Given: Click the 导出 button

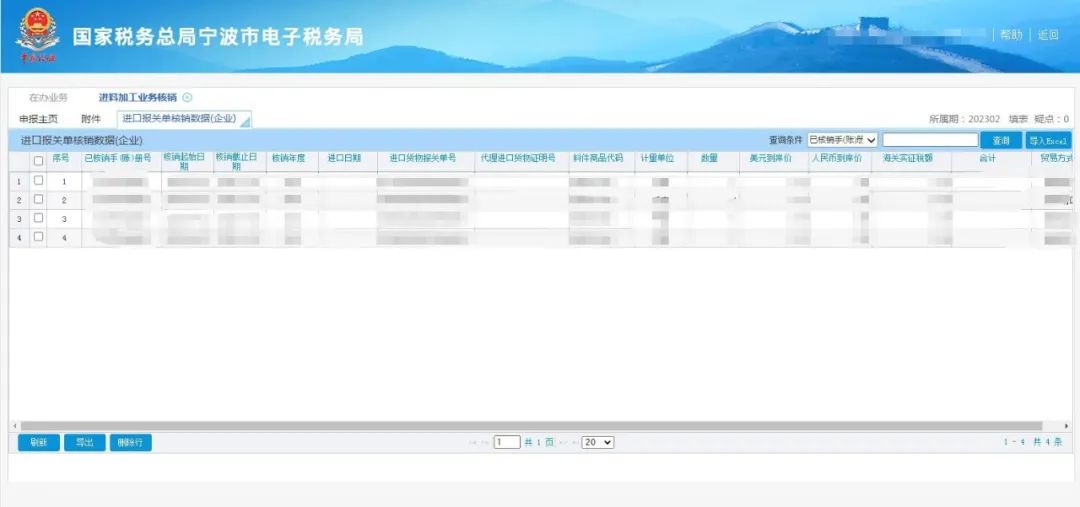Looking at the screenshot, I should point(85,442).
